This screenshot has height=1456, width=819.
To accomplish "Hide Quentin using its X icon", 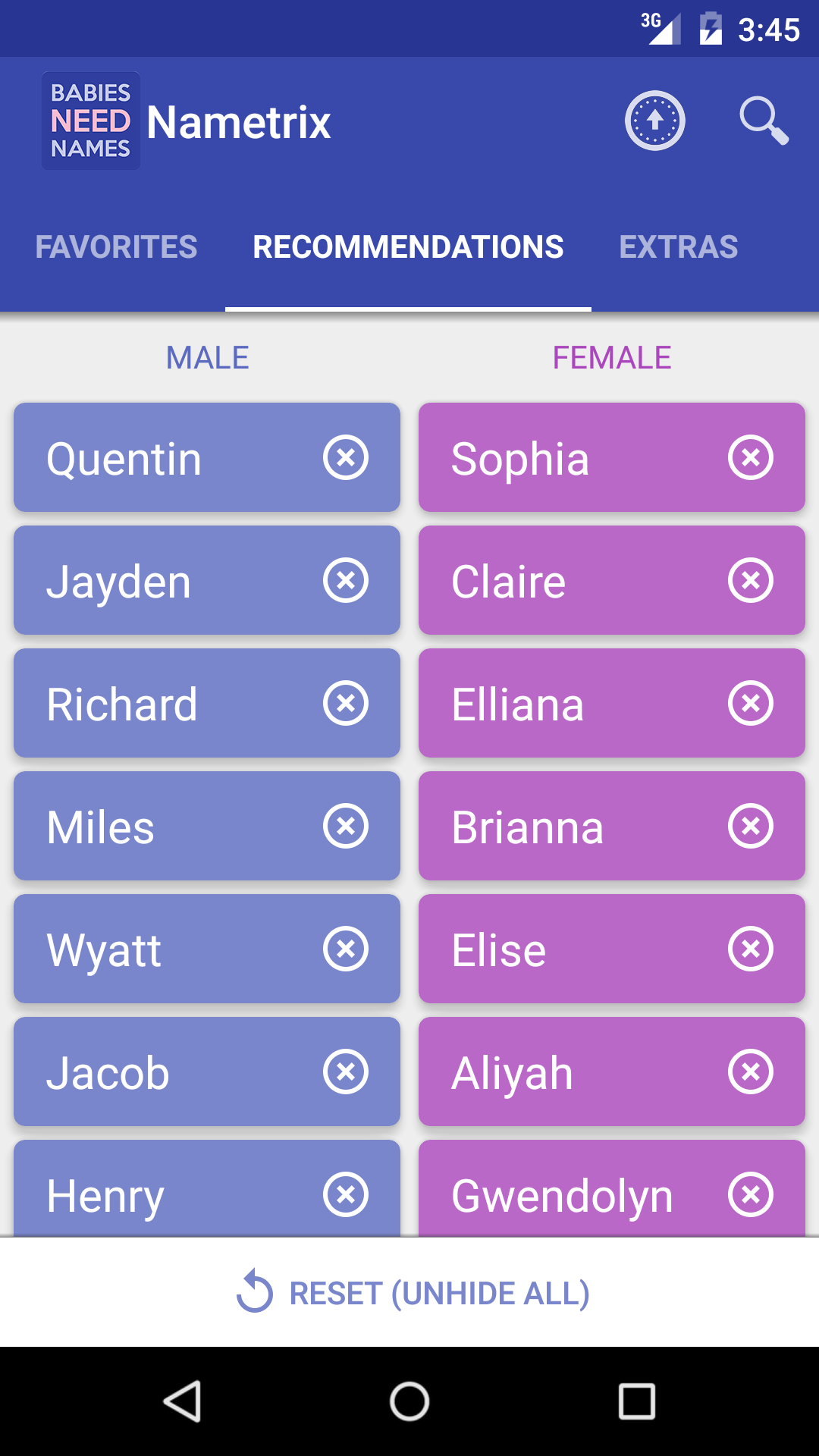I will pos(346,457).
